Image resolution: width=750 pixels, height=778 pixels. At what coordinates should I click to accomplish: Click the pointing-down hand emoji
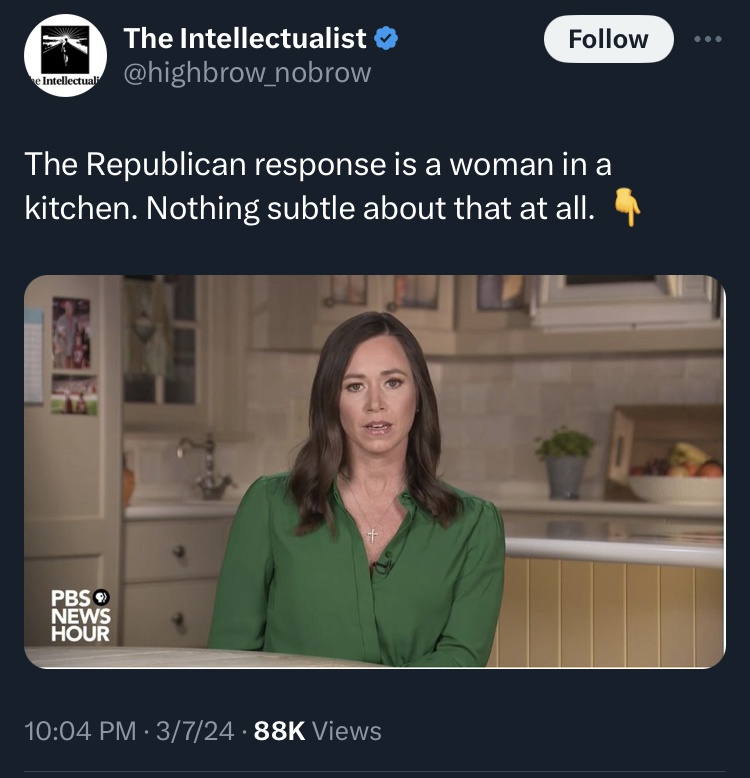coord(626,207)
